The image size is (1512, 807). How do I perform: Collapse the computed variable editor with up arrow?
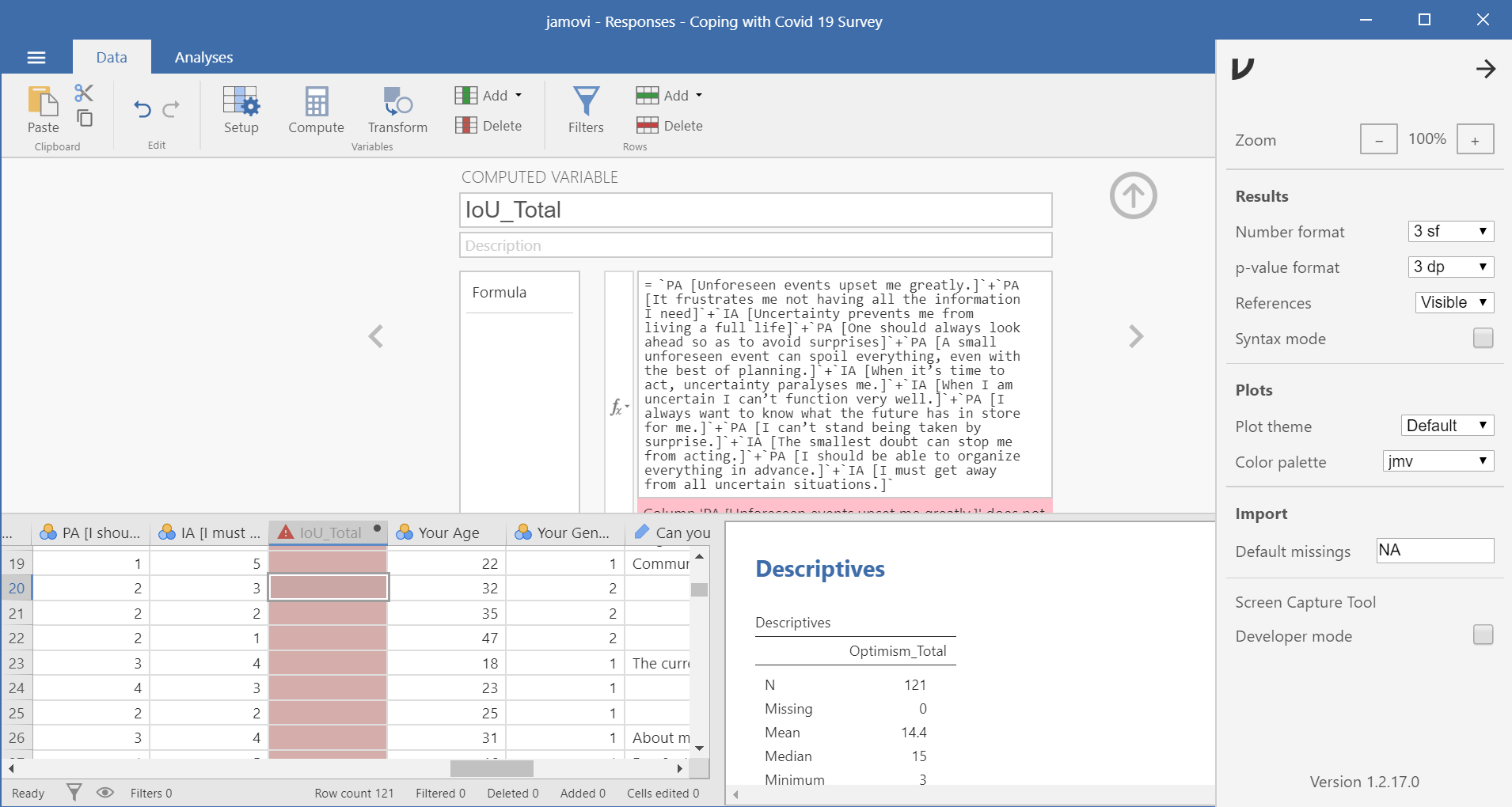tap(1133, 195)
